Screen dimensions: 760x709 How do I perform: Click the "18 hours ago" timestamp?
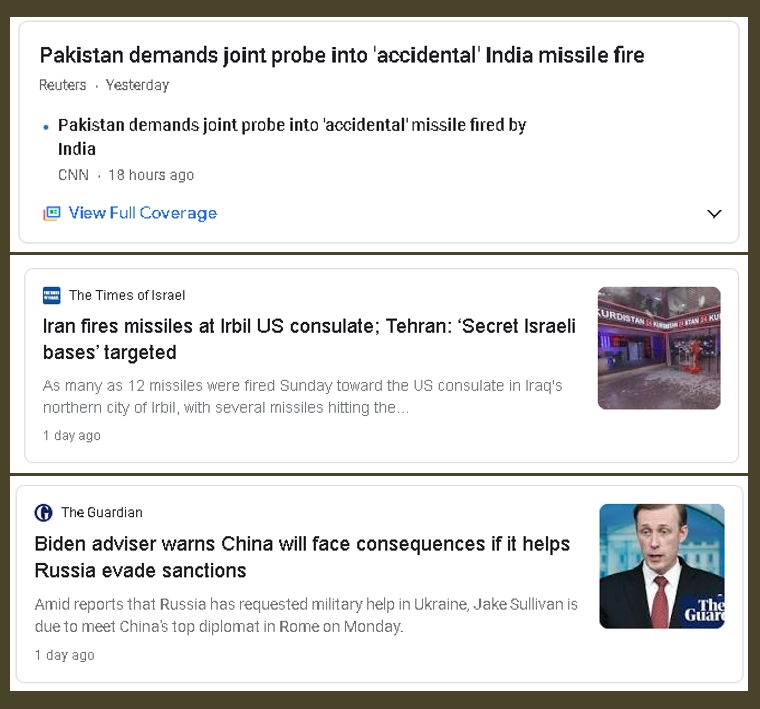(x=151, y=175)
